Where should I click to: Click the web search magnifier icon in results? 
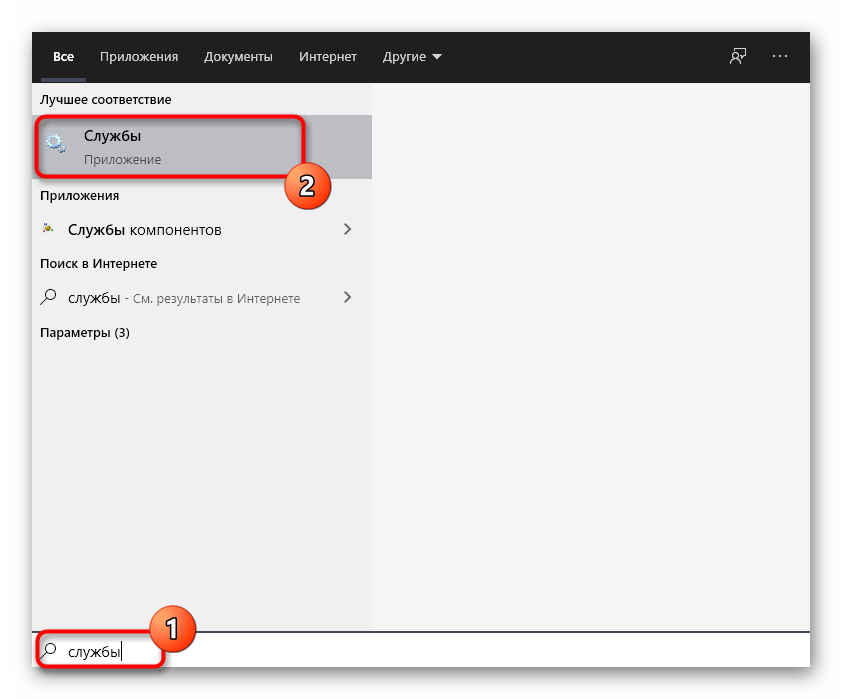(48, 297)
